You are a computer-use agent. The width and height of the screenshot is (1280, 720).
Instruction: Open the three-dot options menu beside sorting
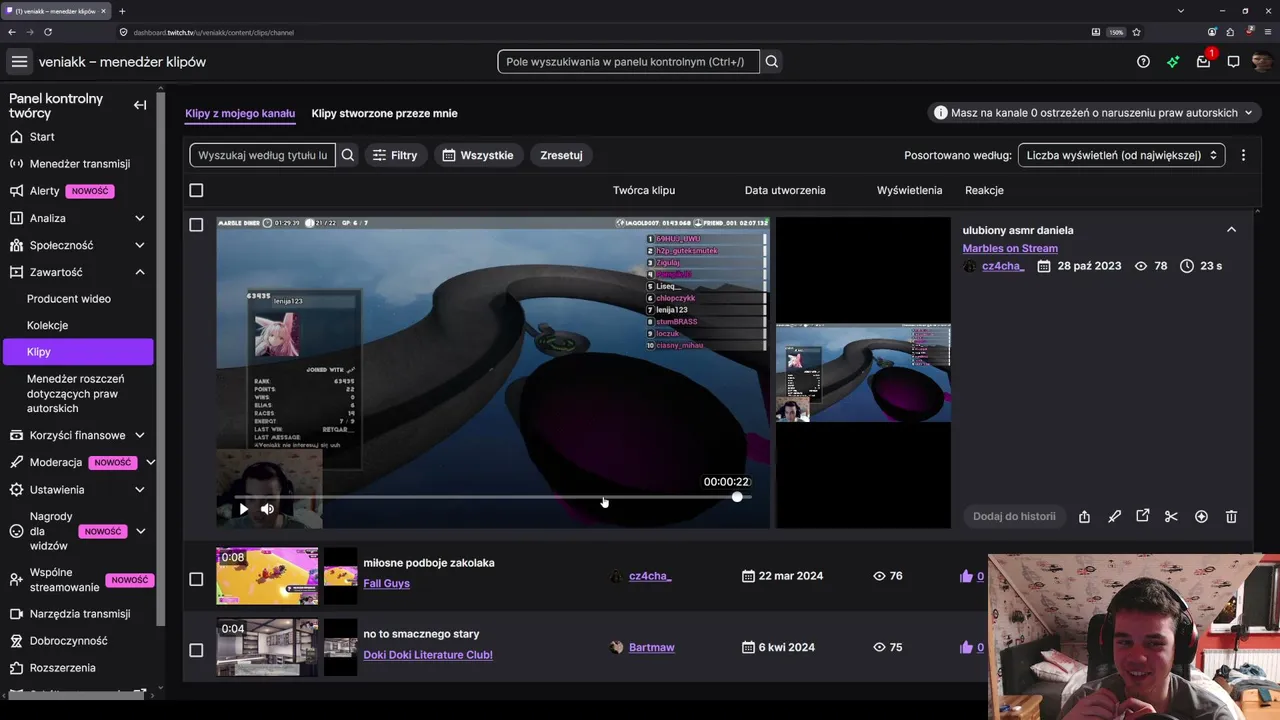point(1243,155)
